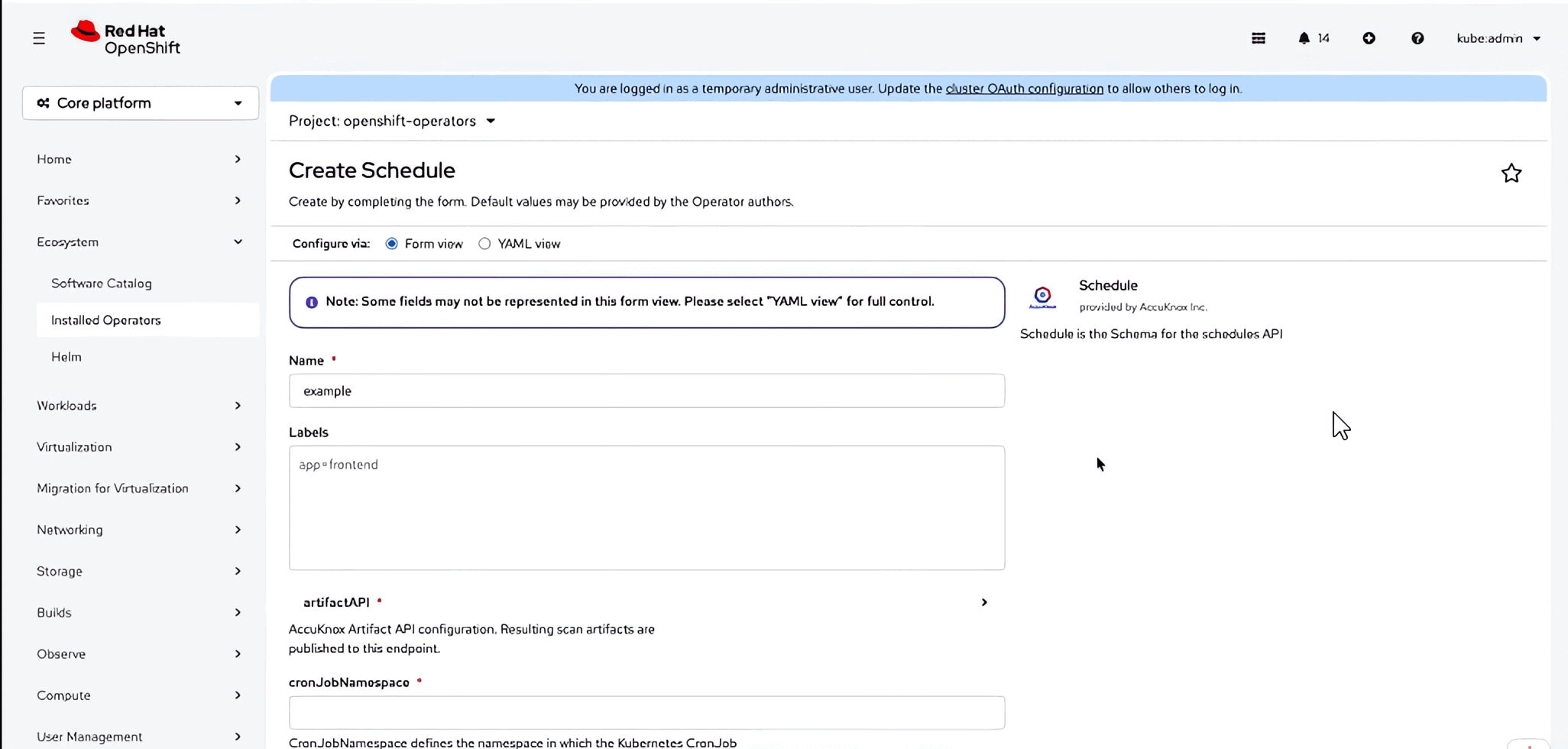Viewport: 1568px width, 749px height.
Task: Open the Project openshift-operators dropdown
Action: tap(392, 121)
